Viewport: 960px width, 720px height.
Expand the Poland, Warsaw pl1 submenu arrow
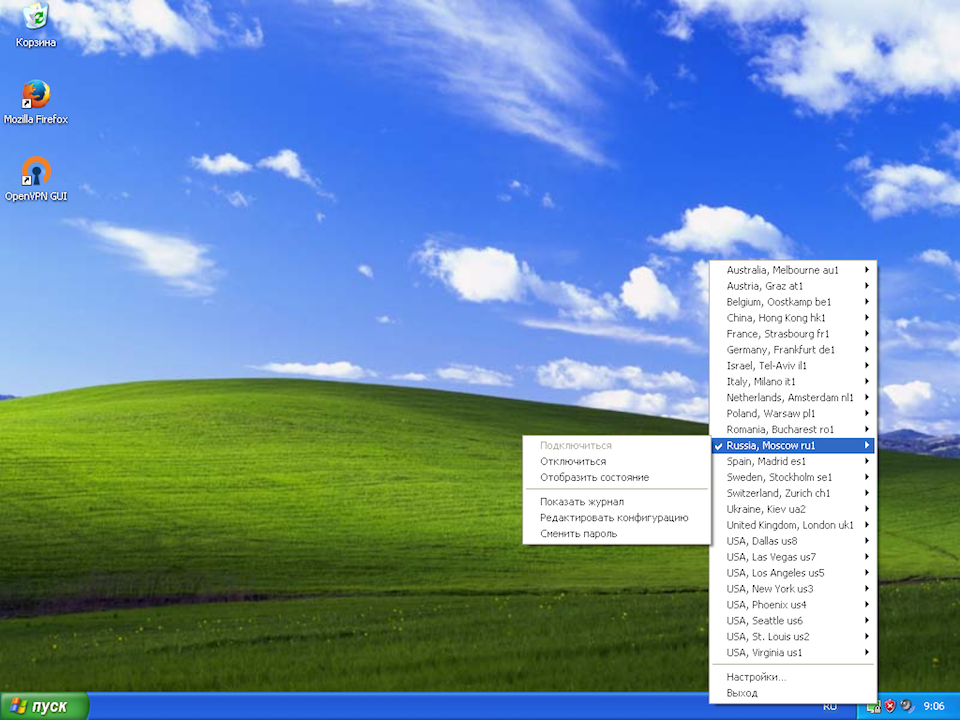pyautogui.click(x=867, y=413)
